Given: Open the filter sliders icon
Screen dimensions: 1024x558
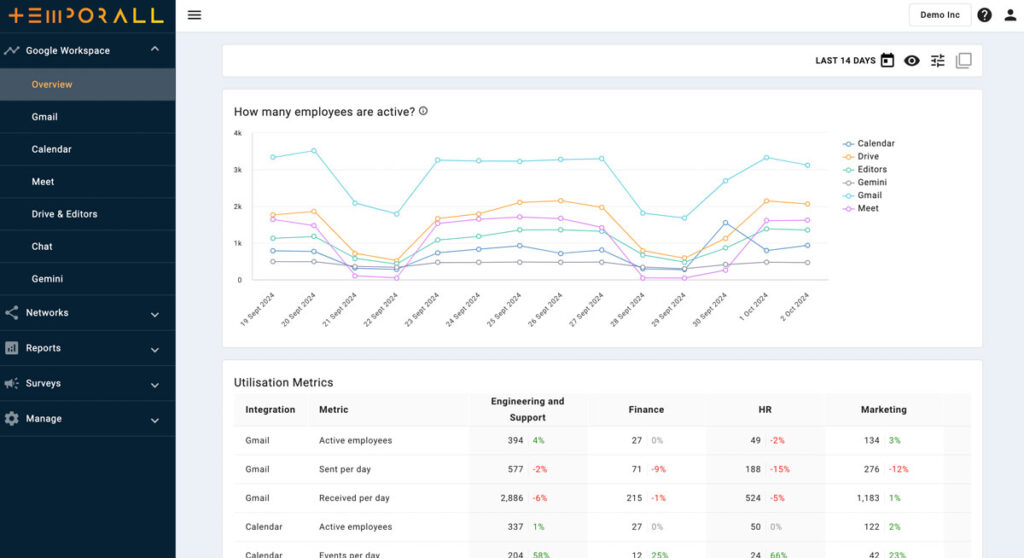Looking at the screenshot, I should click(x=938, y=61).
